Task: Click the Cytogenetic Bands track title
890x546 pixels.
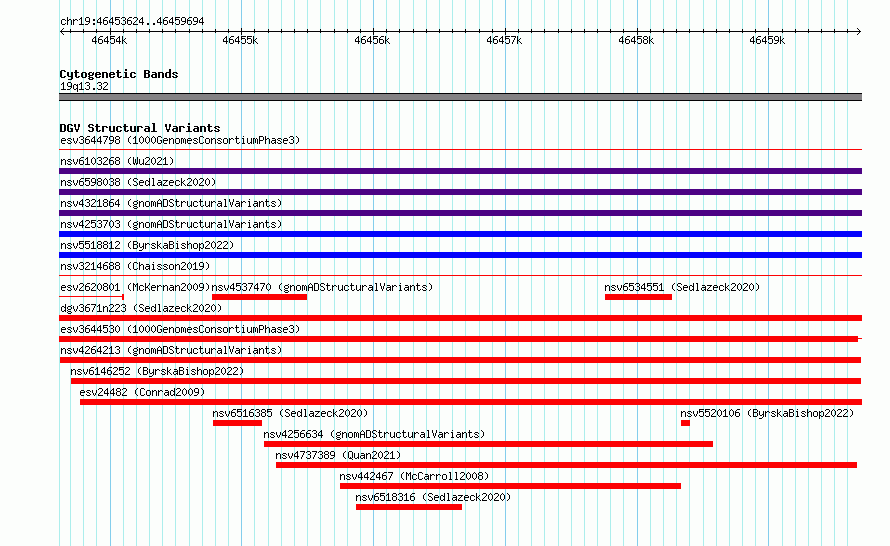Action: 119,74
